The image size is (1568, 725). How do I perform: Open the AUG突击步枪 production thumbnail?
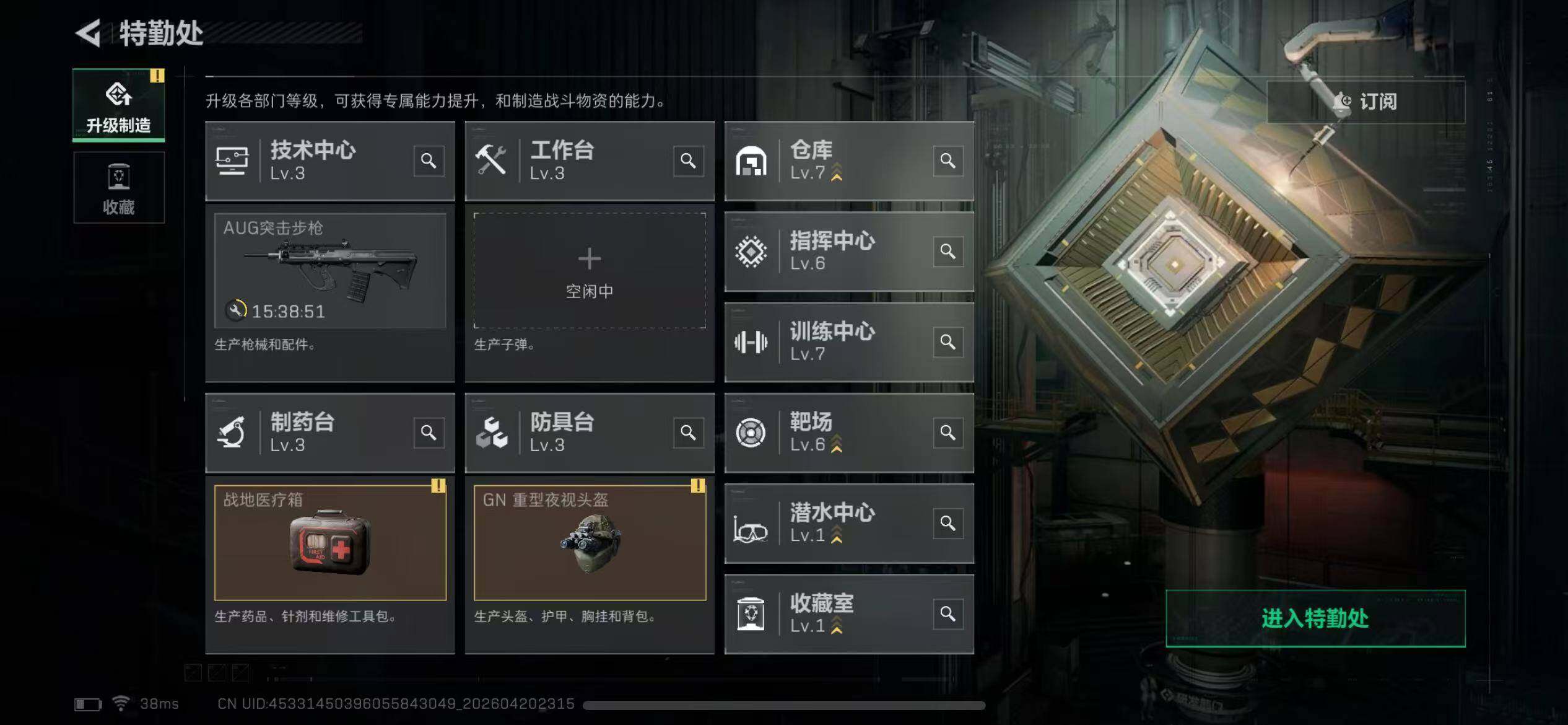pyautogui.click(x=330, y=271)
